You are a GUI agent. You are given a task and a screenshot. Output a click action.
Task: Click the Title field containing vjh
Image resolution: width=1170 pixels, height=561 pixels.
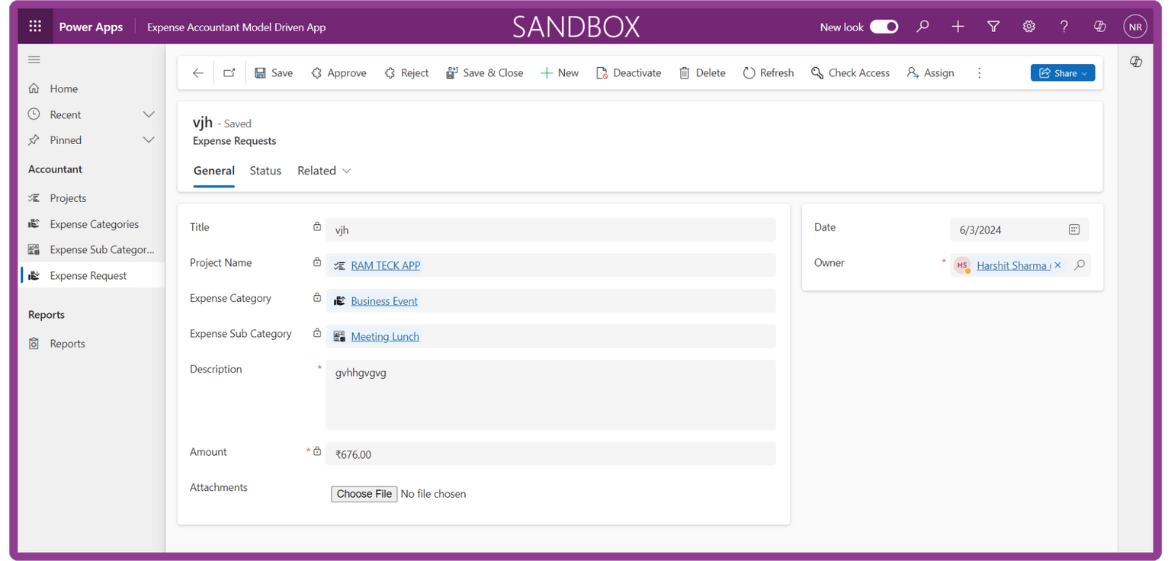point(551,230)
